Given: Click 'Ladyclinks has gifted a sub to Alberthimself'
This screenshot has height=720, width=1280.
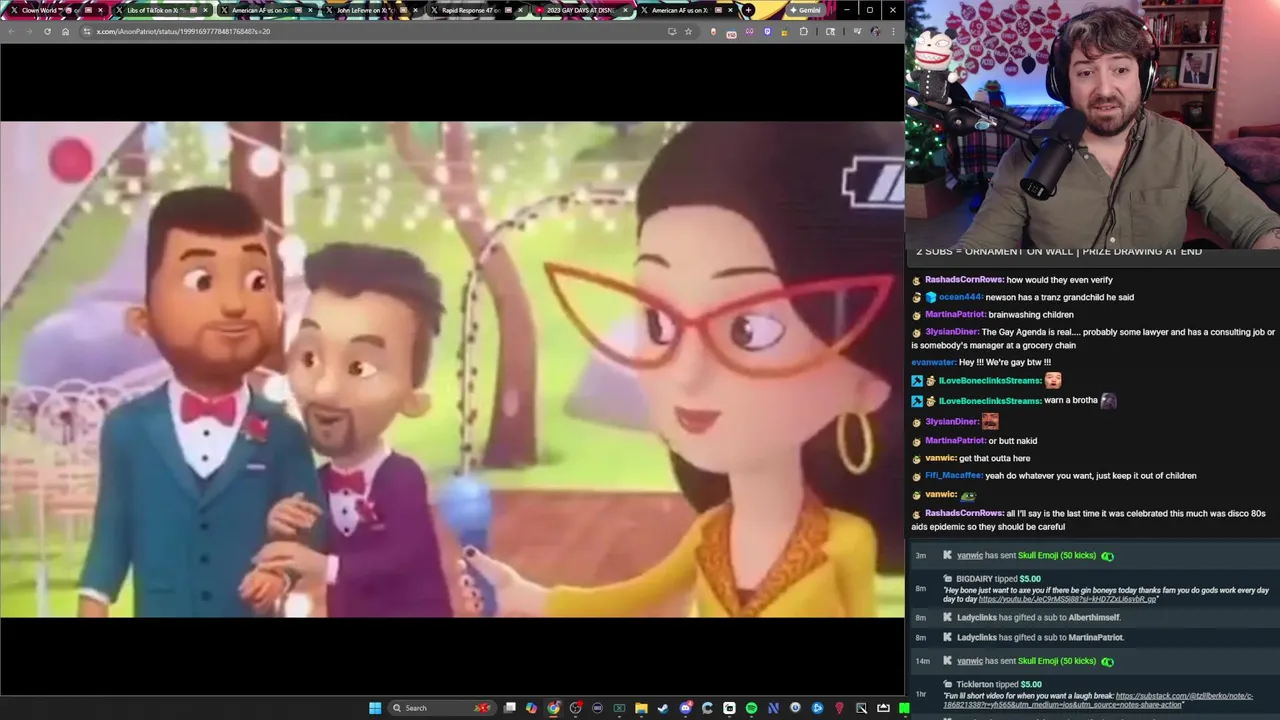Looking at the screenshot, I should pos(1039,618).
